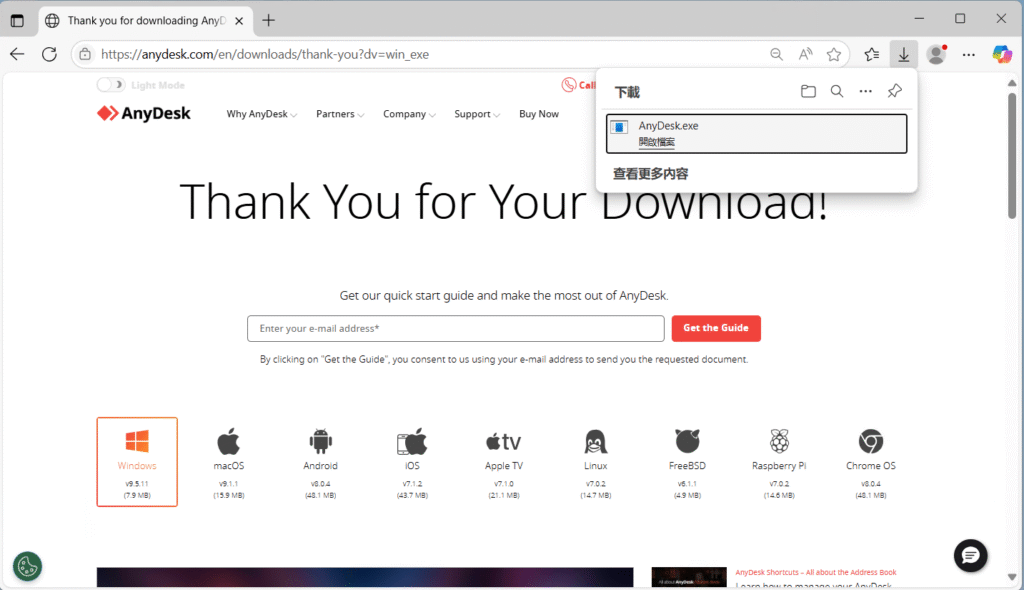Open a new browser tab

[x=268, y=20]
